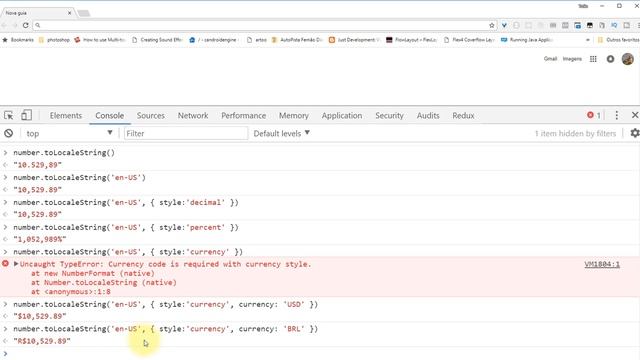Open the Running Java Applic bookmark
This screenshot has width=640, height=360.
click(x=527, y=40)
